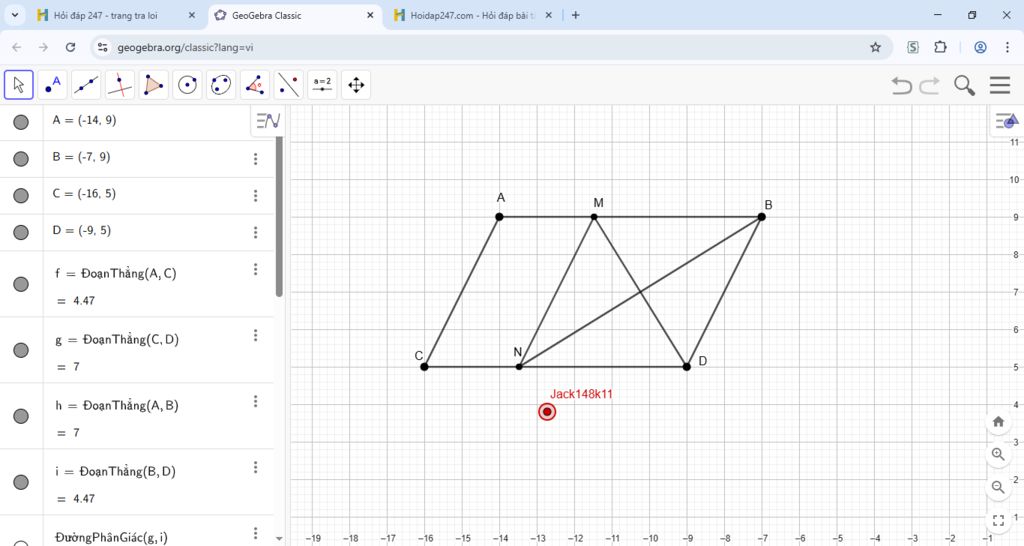Open more options for segment h
This screenshot has width=1024, height=546.
[x=255, y=401]
